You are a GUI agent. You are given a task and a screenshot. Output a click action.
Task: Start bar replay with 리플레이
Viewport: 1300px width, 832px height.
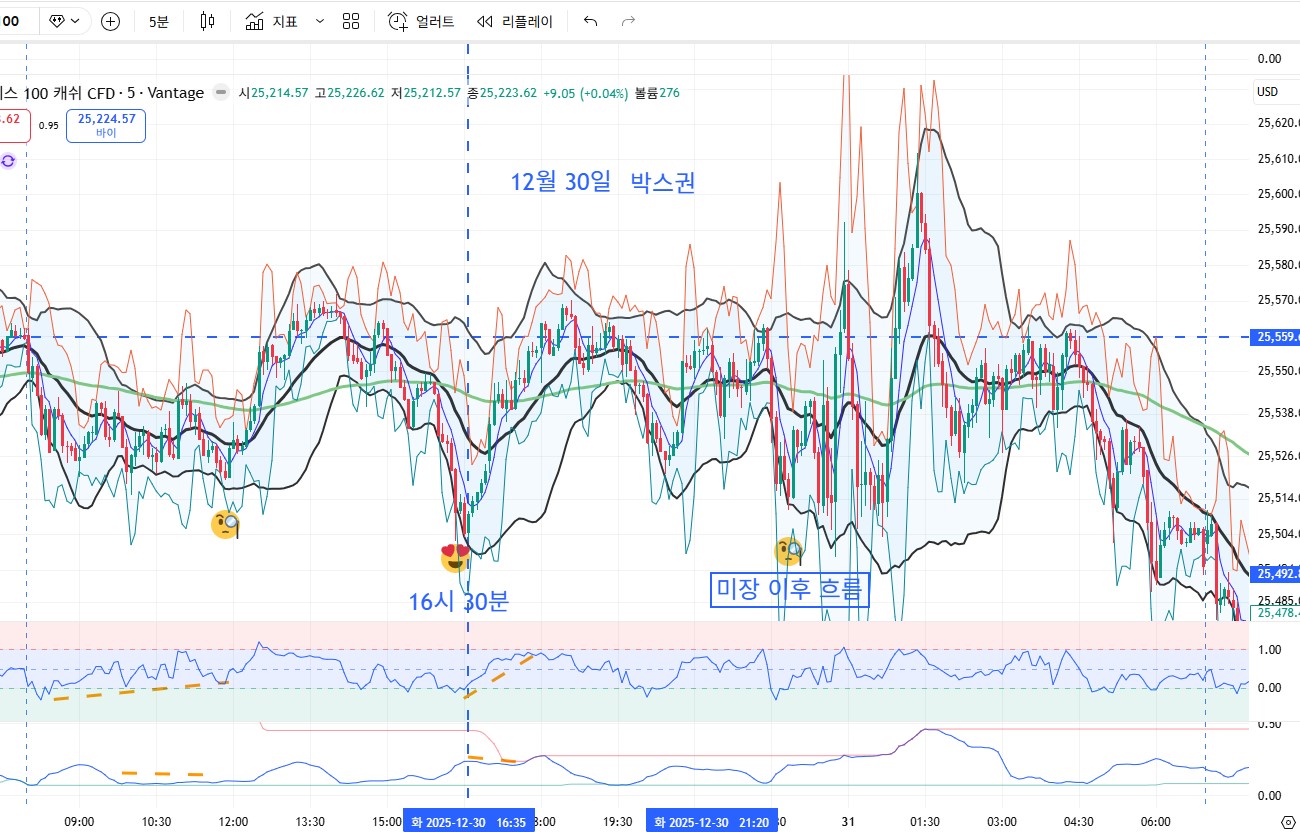pyautogui.click(x=515, y=21)
